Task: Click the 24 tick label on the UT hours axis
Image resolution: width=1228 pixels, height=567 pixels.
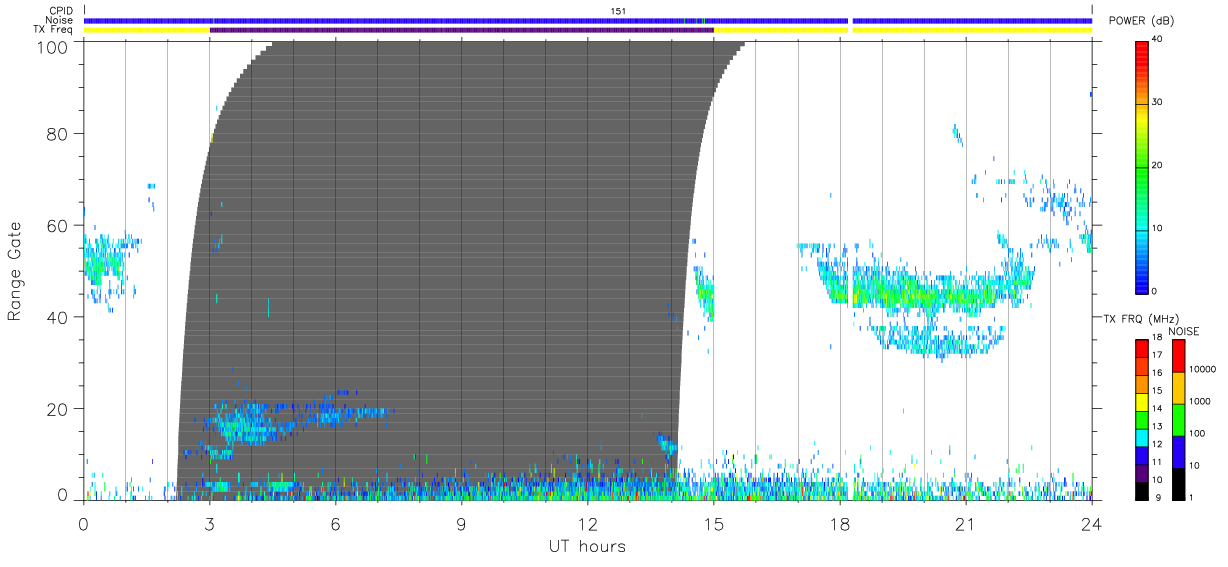Action: [1091, 524]
